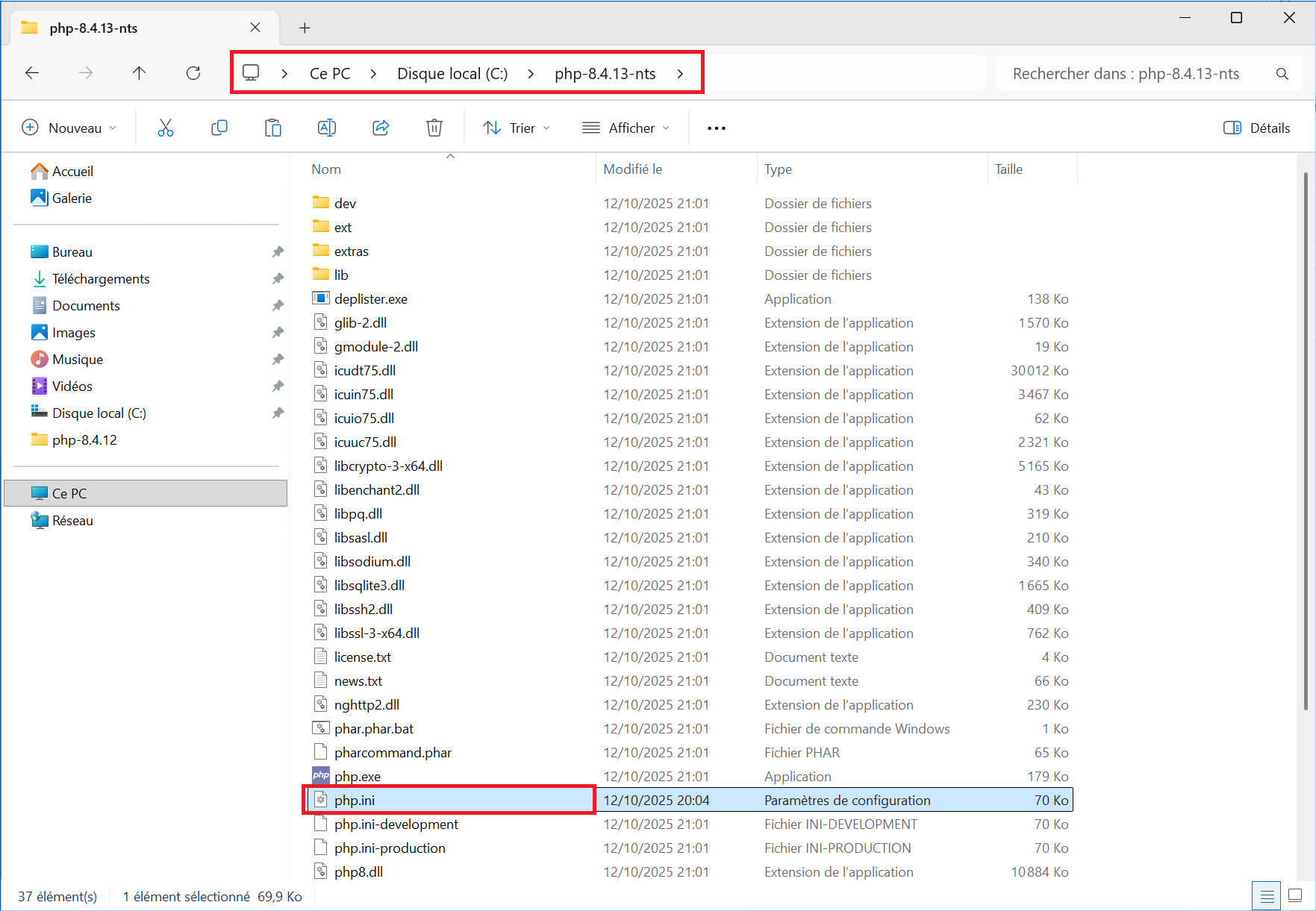
Task: Expand the Trier sort menu
Action: (517, 128)
